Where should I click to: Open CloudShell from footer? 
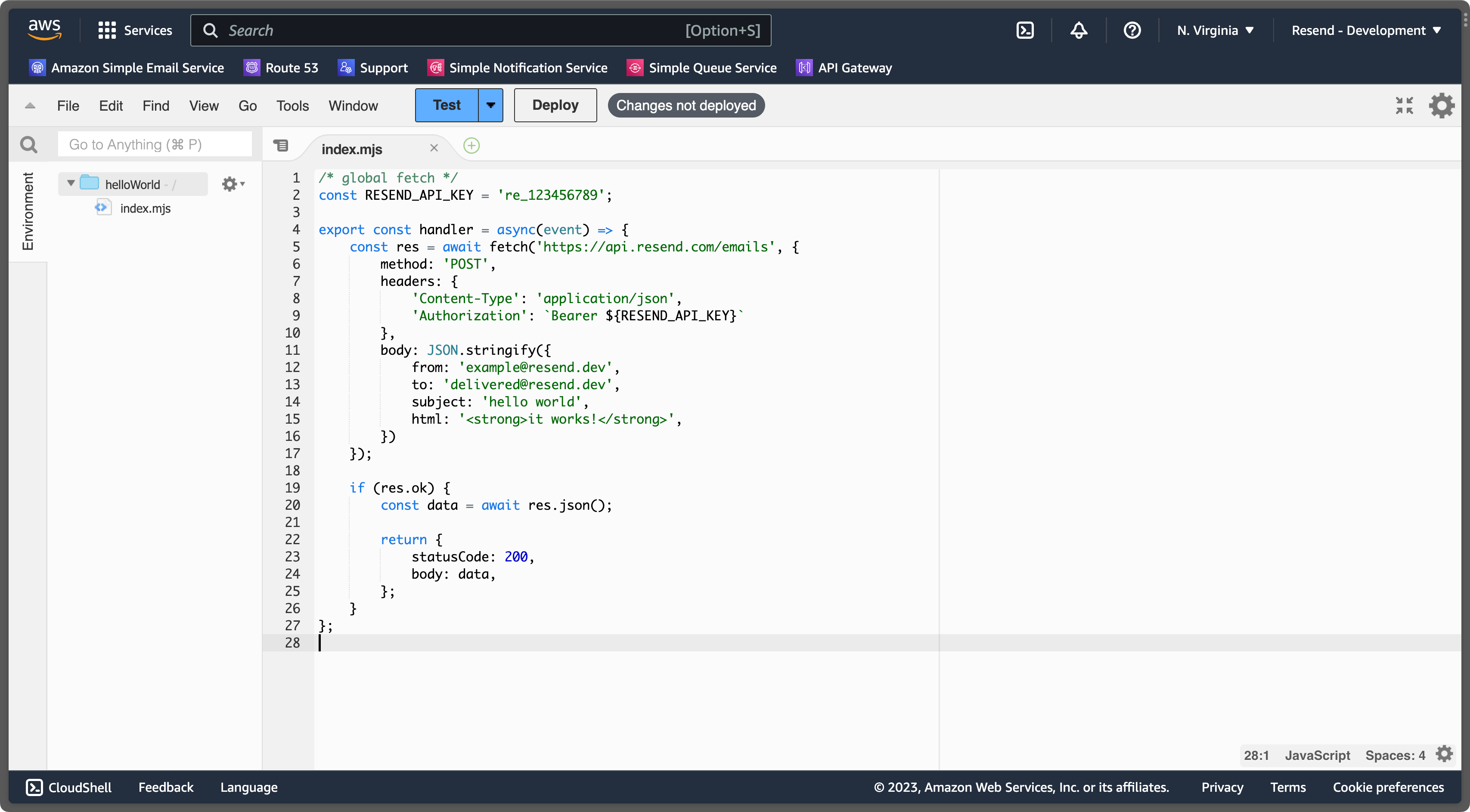(x=69, y=787)
